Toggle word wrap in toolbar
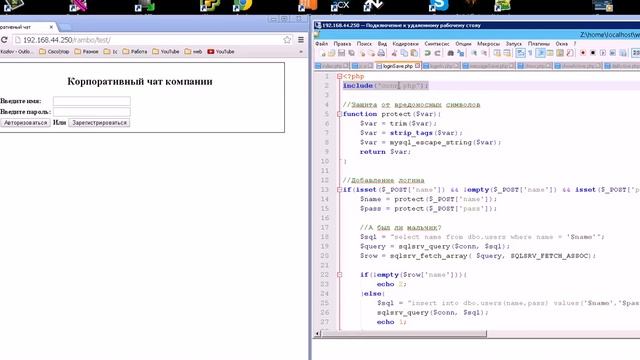This screenshot has width=640, height=360. click(x=520, y=53)
